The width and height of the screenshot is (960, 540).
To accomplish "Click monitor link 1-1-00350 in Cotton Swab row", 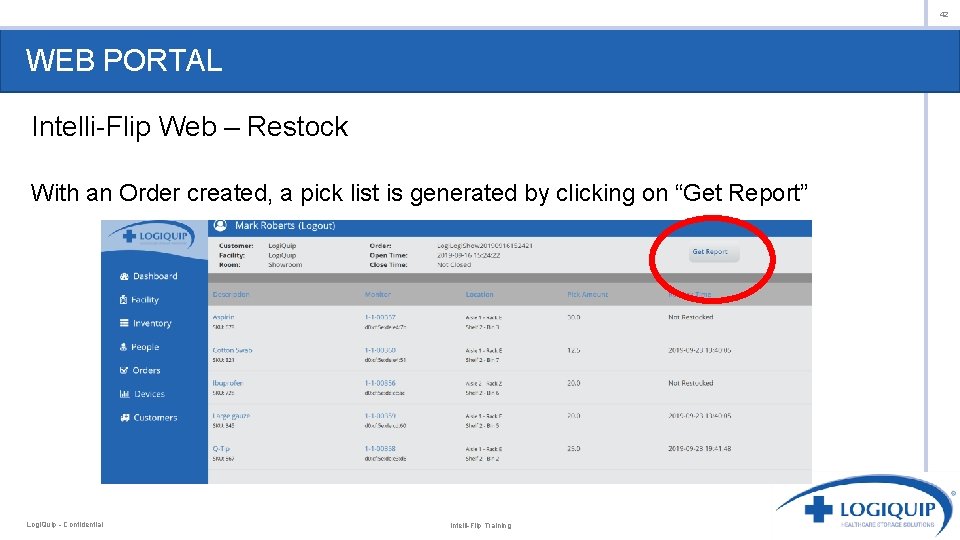I will (x=380, y=350).
